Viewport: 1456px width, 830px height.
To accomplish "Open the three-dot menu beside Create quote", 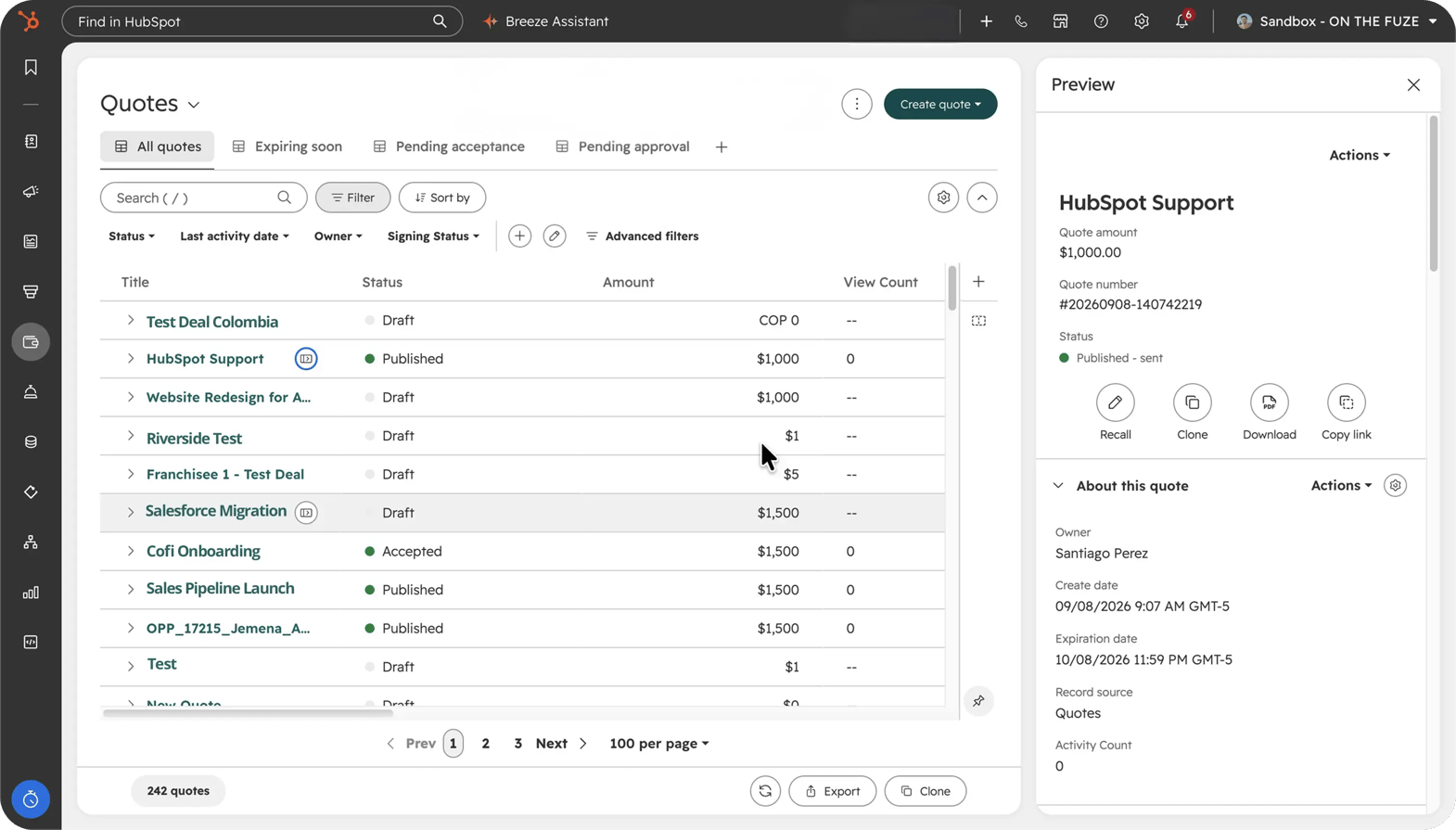I will 857,104.
